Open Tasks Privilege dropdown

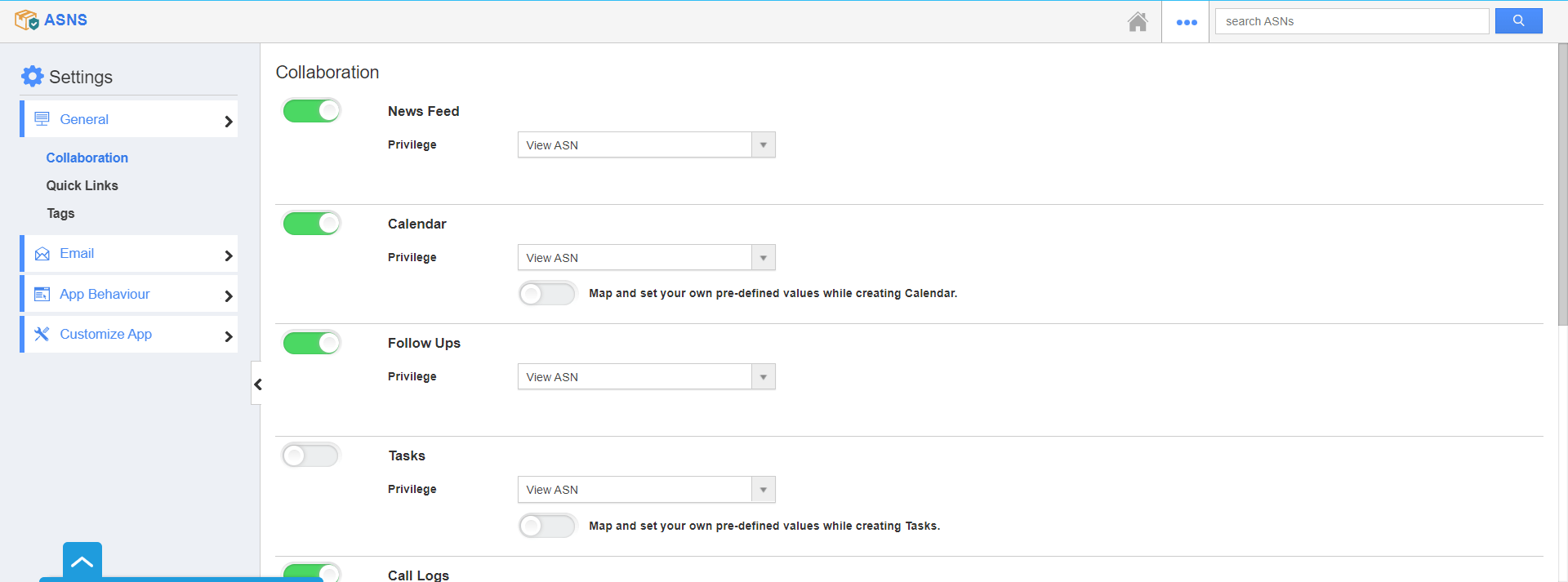click(x=646, y=490)
